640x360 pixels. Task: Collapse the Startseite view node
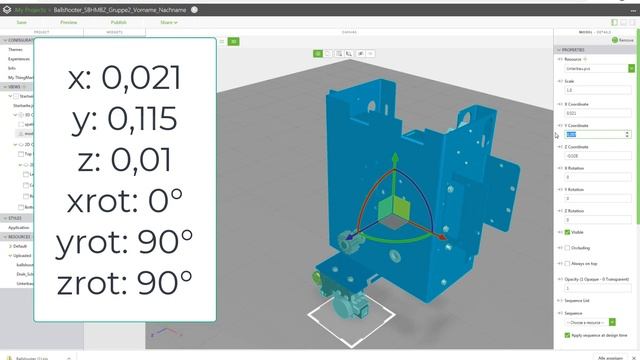[10, 96]
